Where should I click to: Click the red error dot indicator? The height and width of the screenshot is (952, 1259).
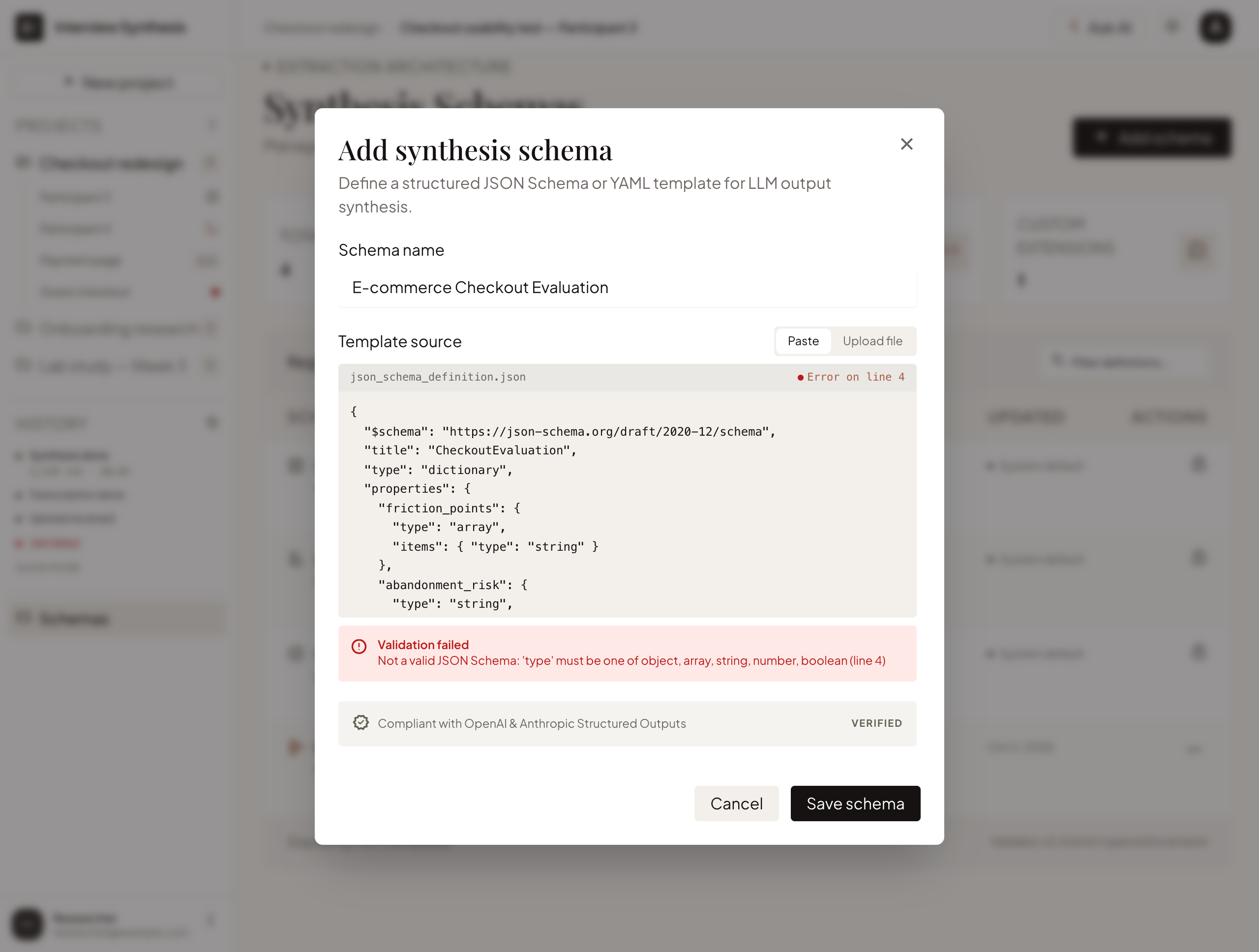[x=800, y=377]
